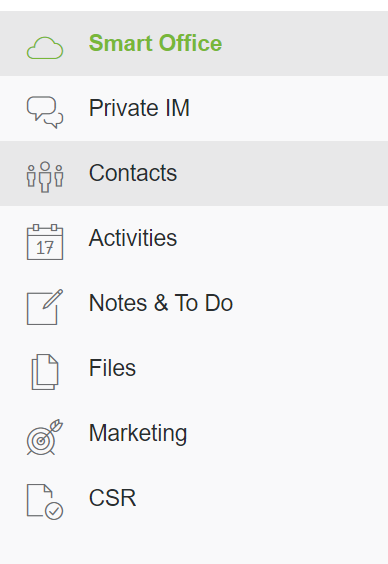Navigate to the Activities section

tap(133, 238)
